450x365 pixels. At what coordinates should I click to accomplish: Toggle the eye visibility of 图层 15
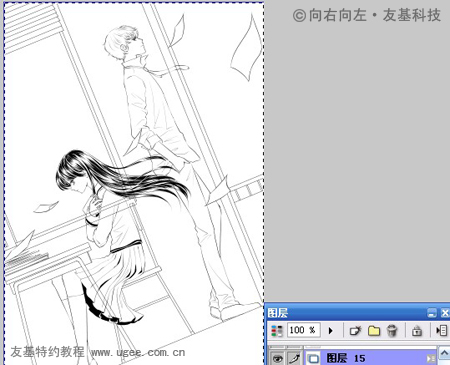pyautogui.click(x=277, y=359)
